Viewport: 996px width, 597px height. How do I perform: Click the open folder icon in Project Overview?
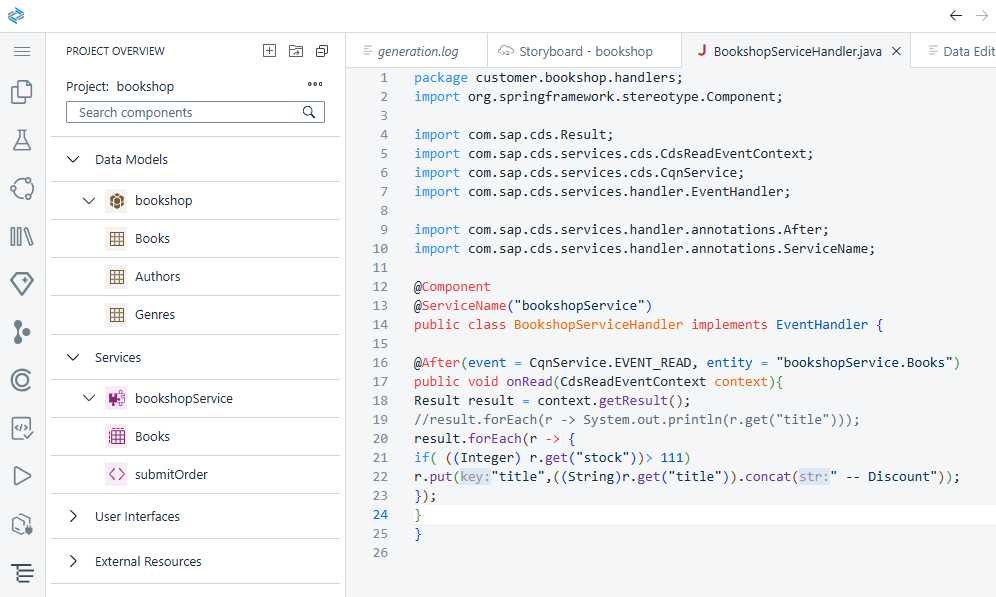tap(296, 51)
